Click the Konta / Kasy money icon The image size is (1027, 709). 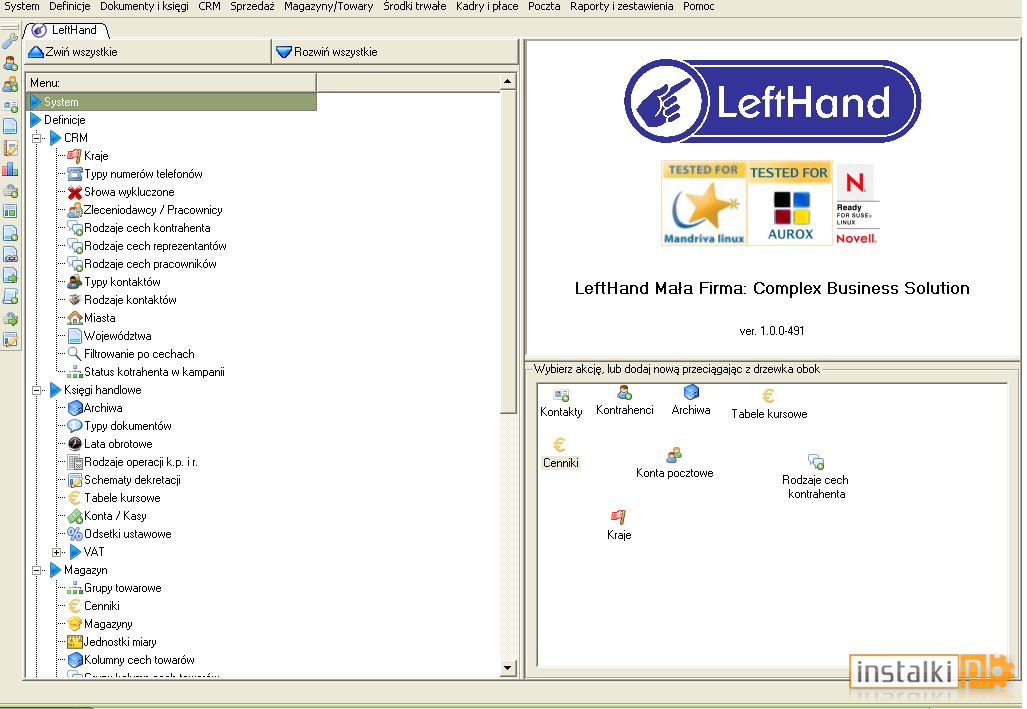pyautogui.click(x=75, y=516)
